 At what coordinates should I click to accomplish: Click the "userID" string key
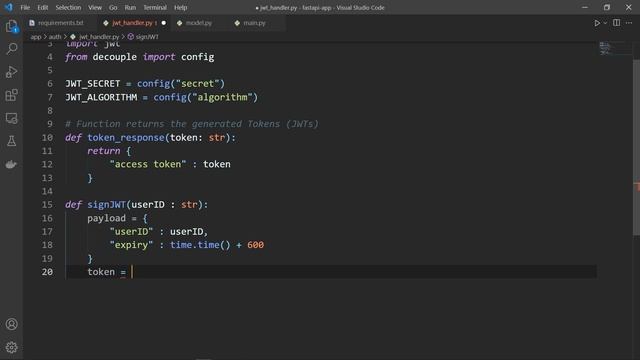[131, 231]
